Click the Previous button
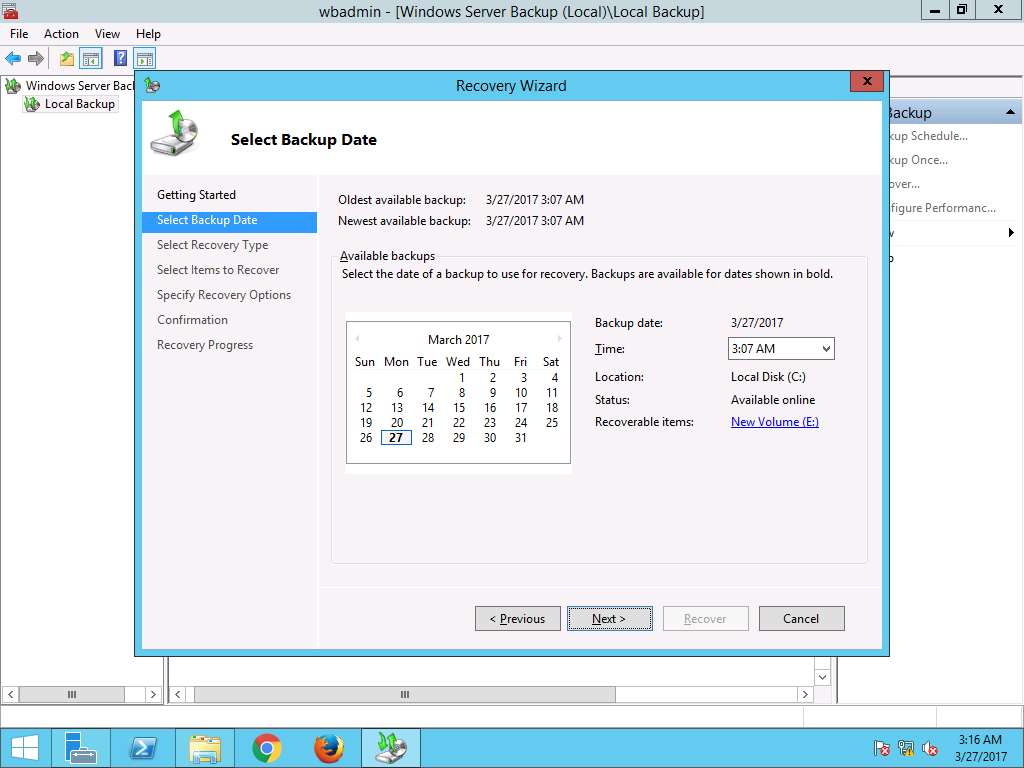The image size is (1024, 768). tap(517, 618)
